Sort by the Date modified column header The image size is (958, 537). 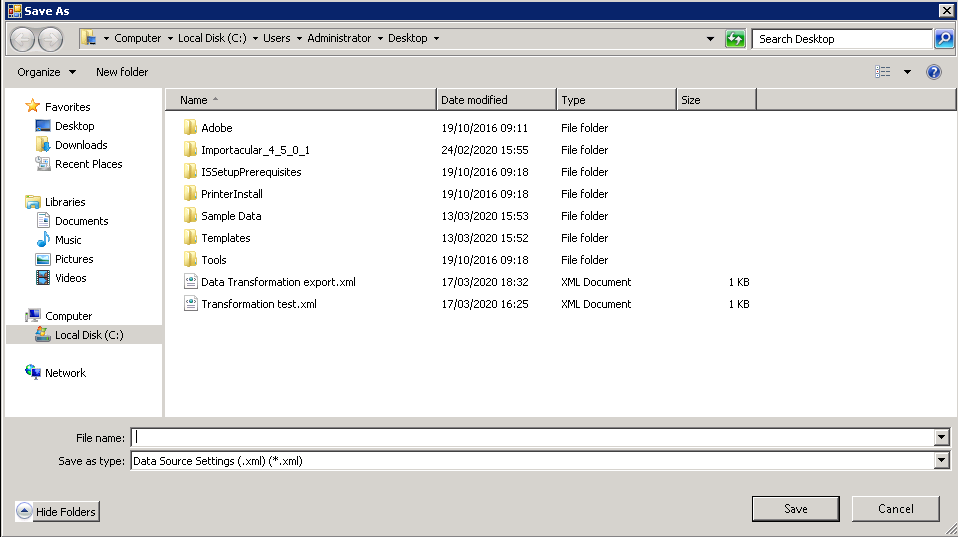point(496,100)
